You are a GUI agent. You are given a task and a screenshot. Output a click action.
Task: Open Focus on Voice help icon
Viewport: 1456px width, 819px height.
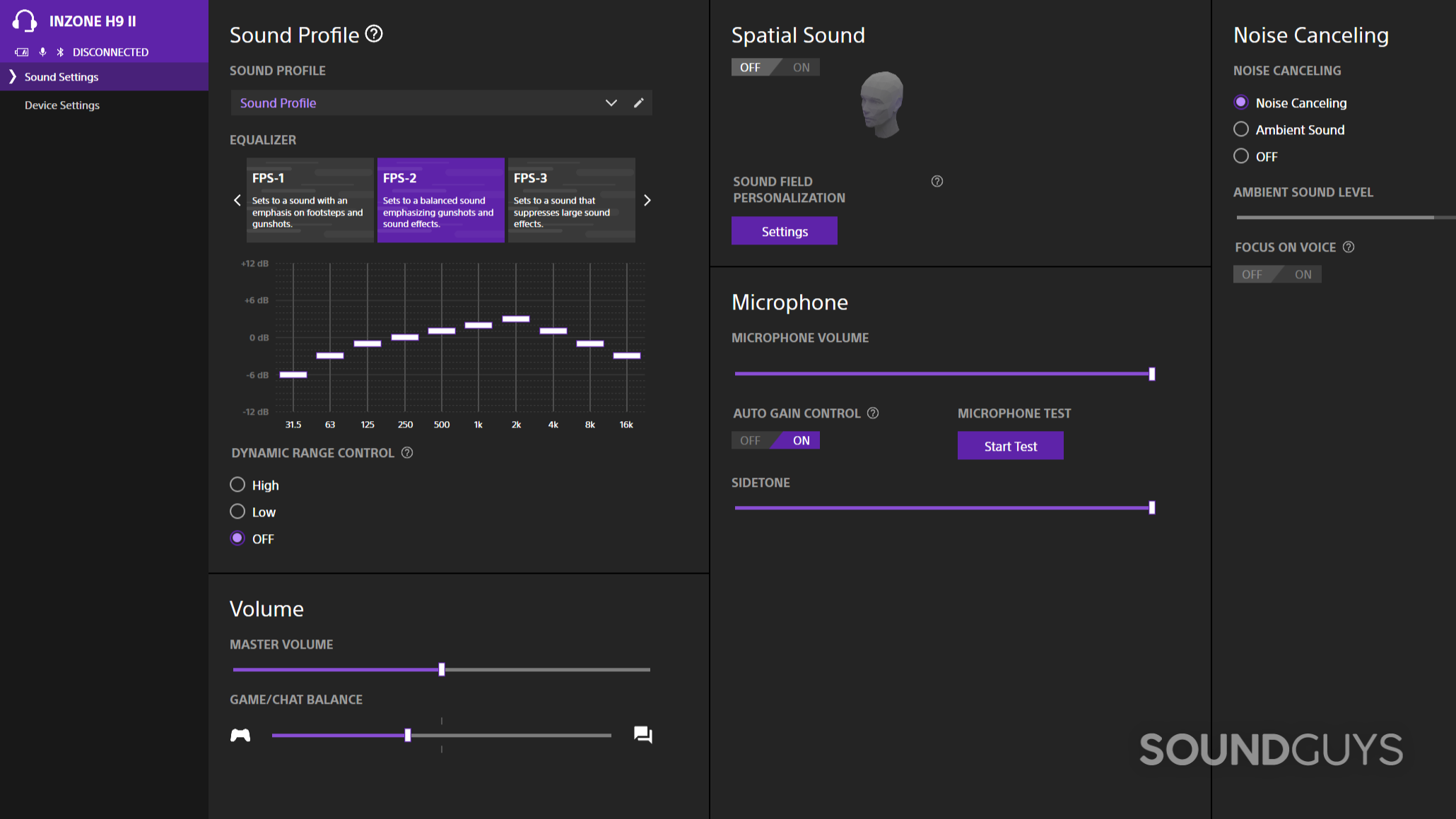click(x=1349, y=247)
